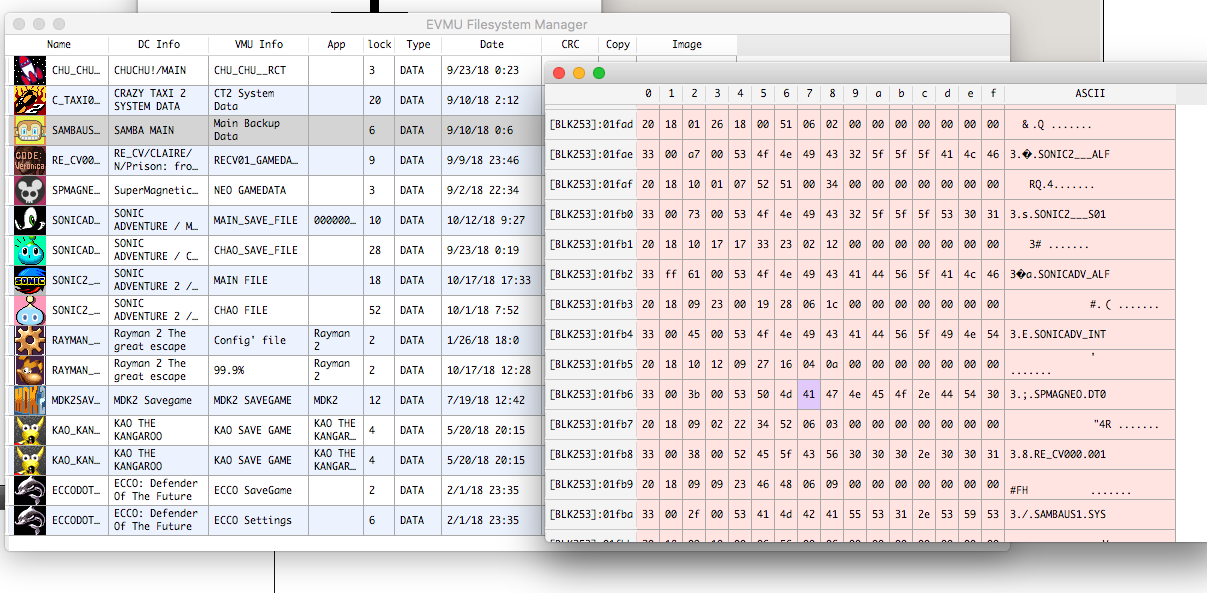Click hex row label [BLK253]:01fb8
1207x593 pixels.
pyautogui.click(x=591, y=454)
